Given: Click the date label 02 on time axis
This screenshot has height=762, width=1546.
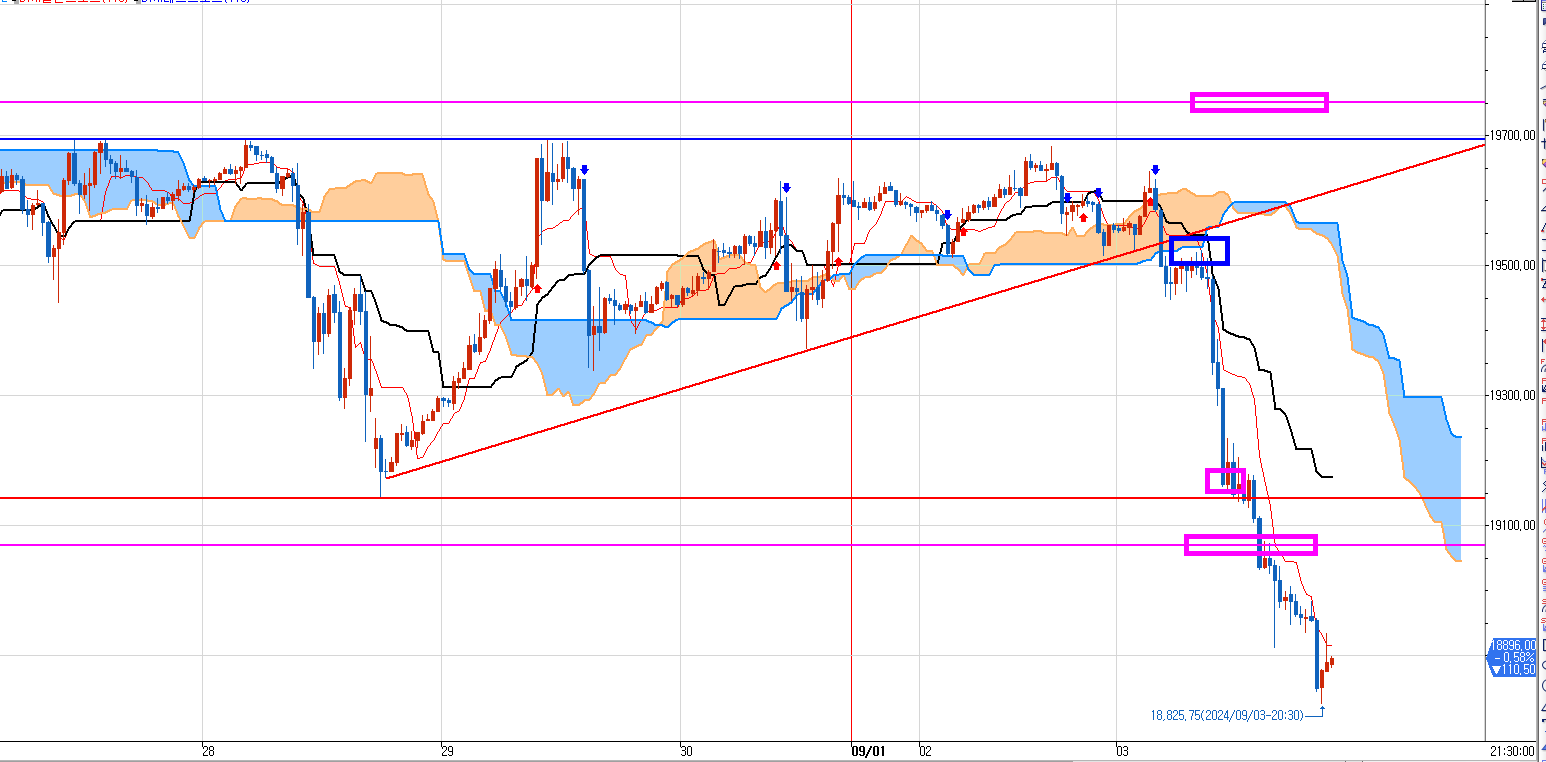Looking at the screenshot, I should coord(926,751).
